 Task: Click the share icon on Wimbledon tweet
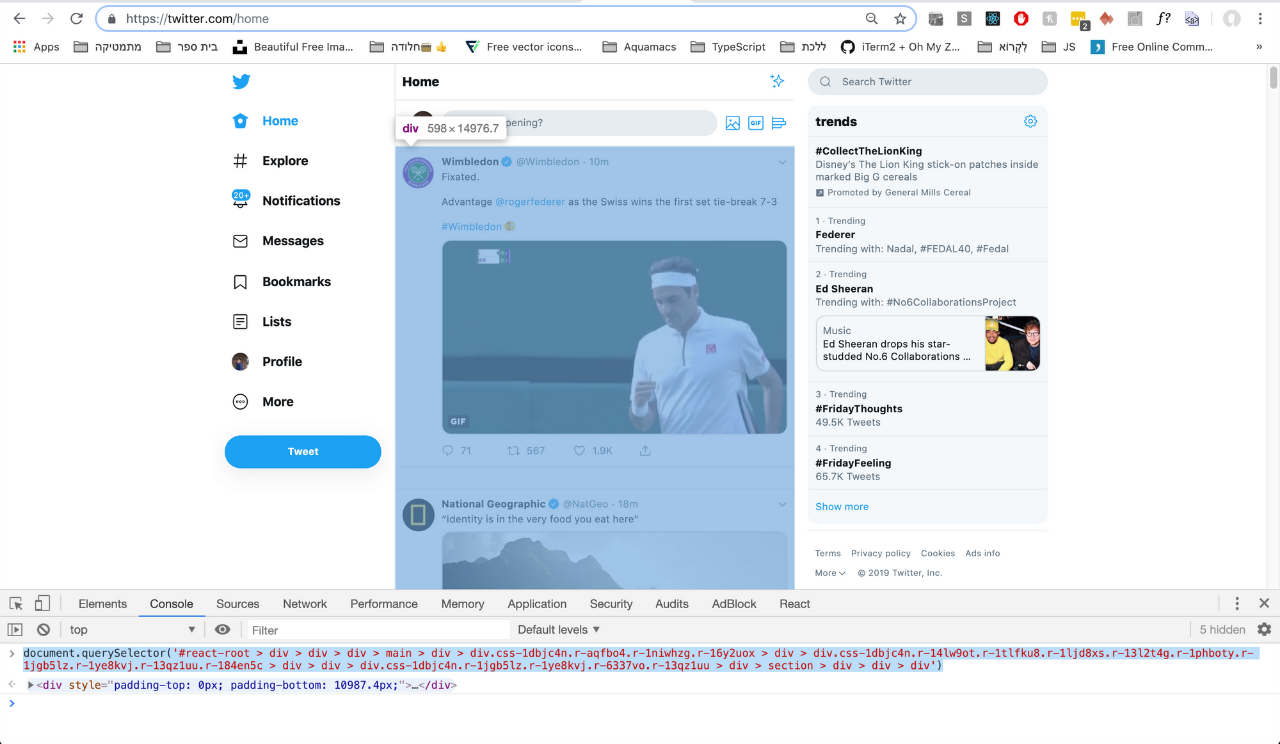(645, 451)
